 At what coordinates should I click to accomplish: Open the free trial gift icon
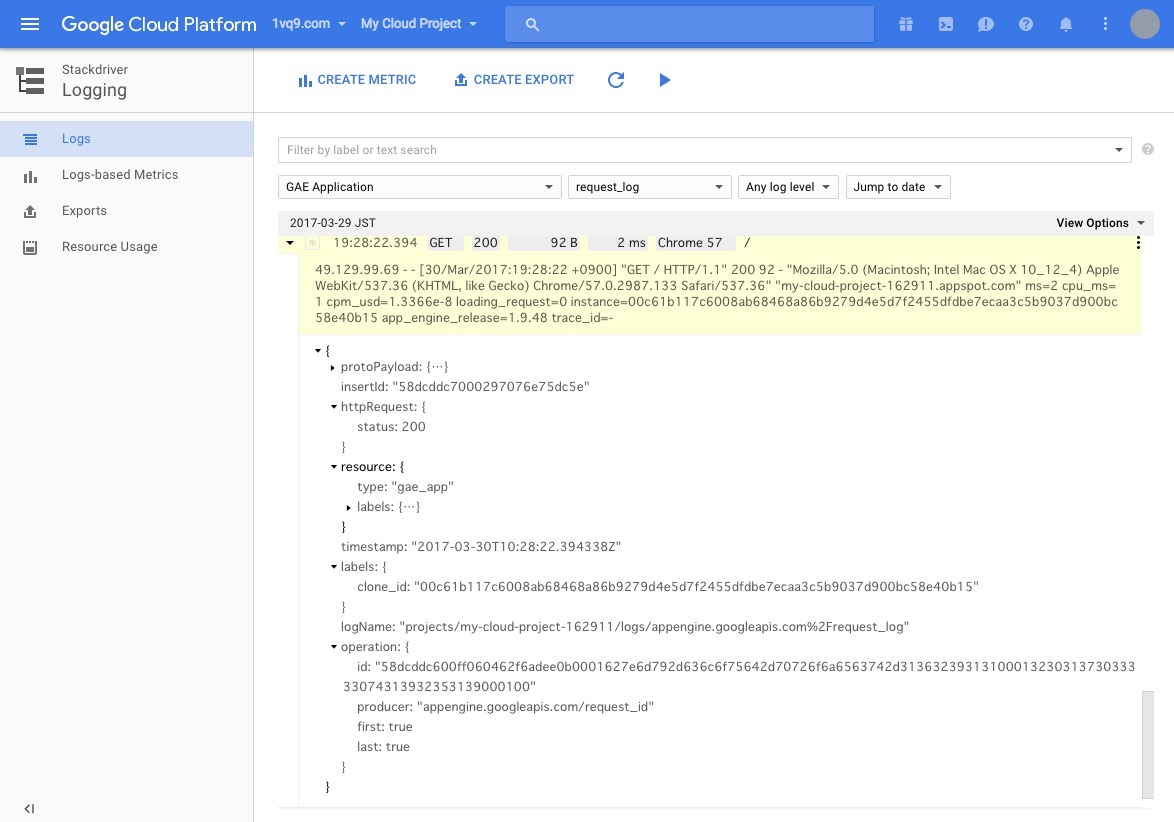point(906,24)
